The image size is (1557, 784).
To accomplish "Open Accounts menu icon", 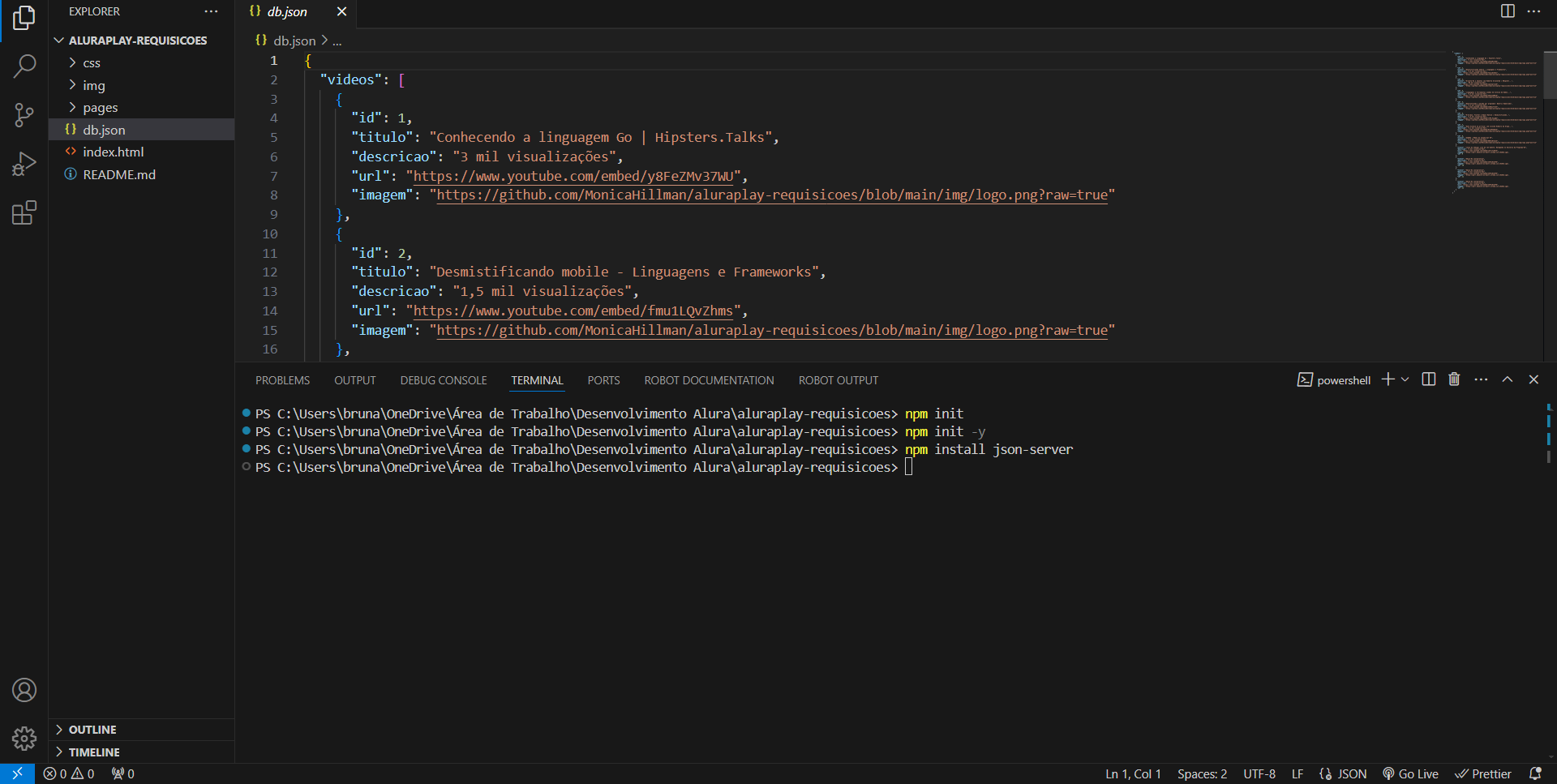I will coord(24,690).
